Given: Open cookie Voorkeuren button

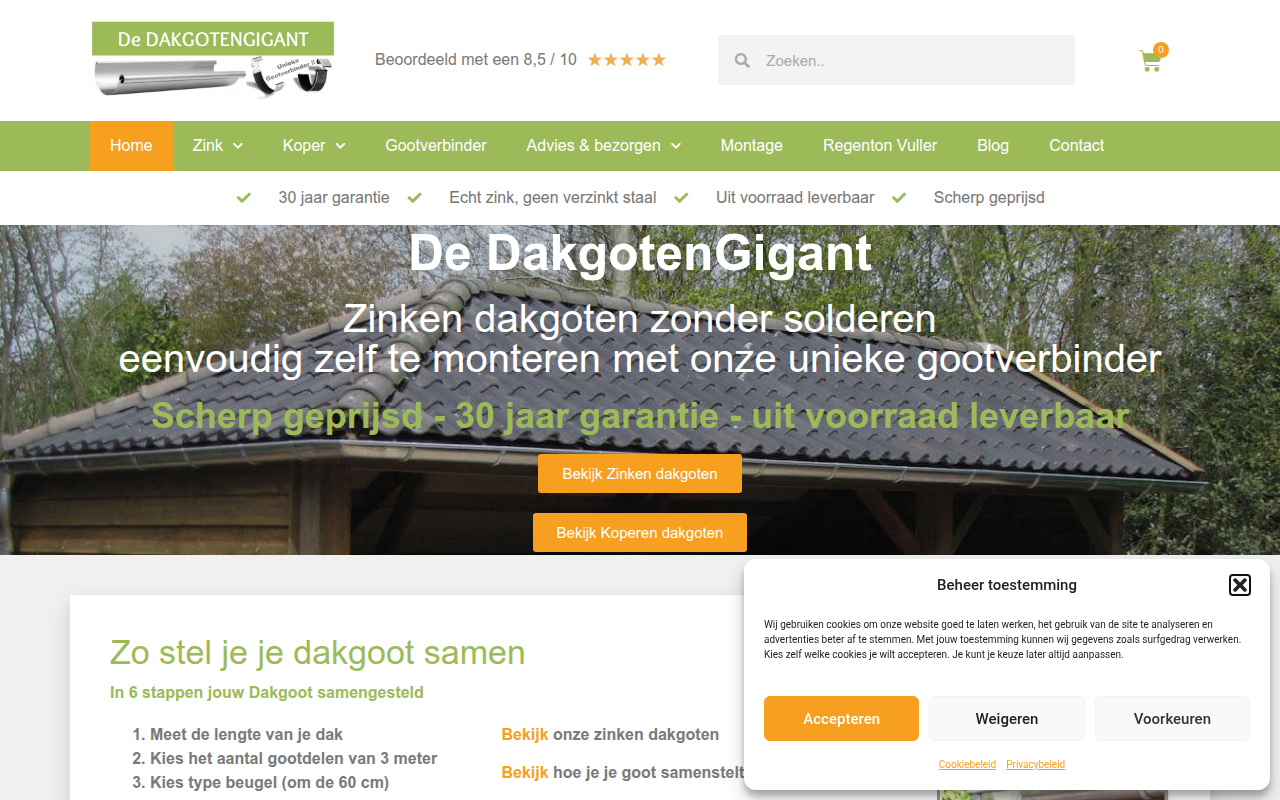Looking at the screenshot, I should click(x=1172, y=719).
